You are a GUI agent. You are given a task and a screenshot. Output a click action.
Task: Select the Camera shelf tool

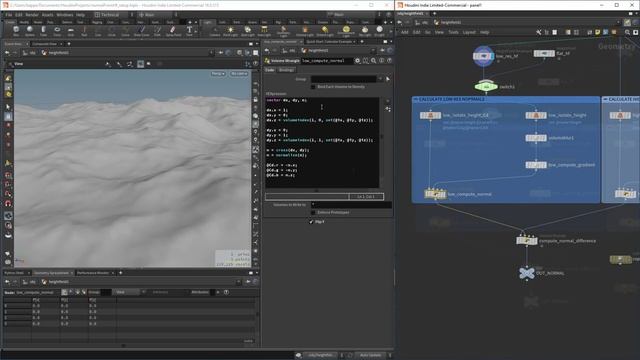(x=215, y=31)
